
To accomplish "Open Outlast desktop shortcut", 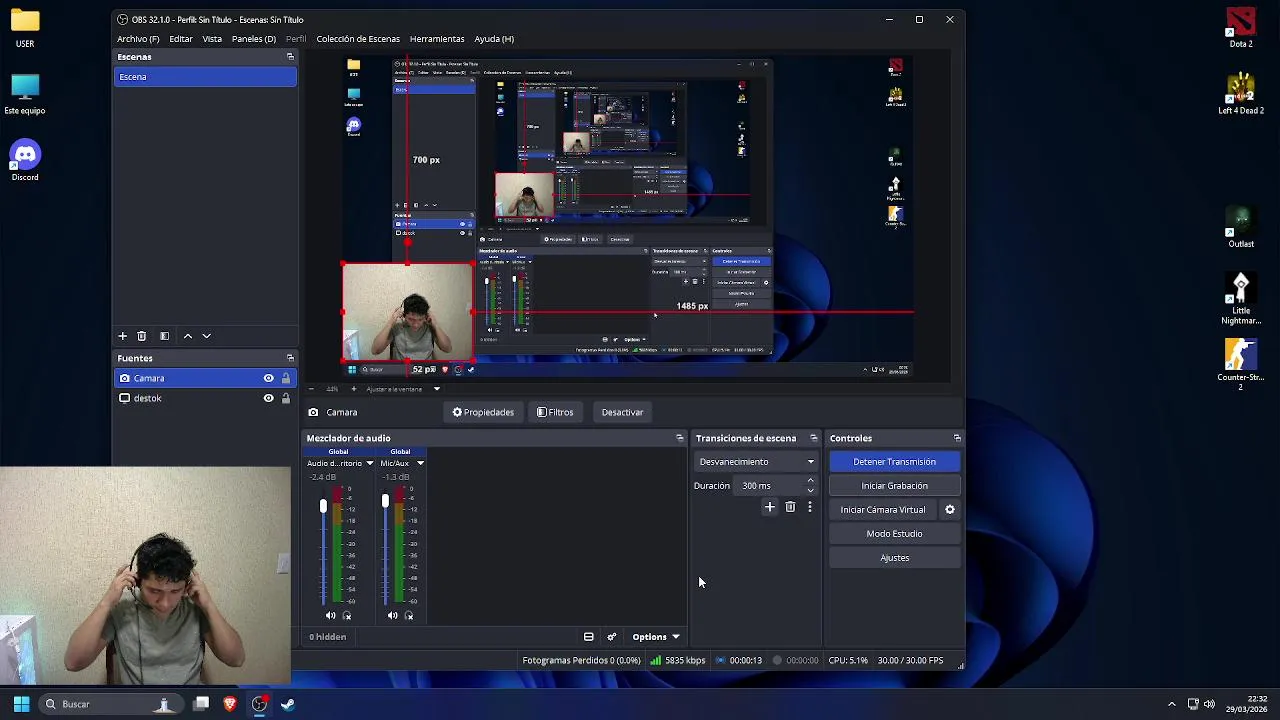I will [1241, 227].
